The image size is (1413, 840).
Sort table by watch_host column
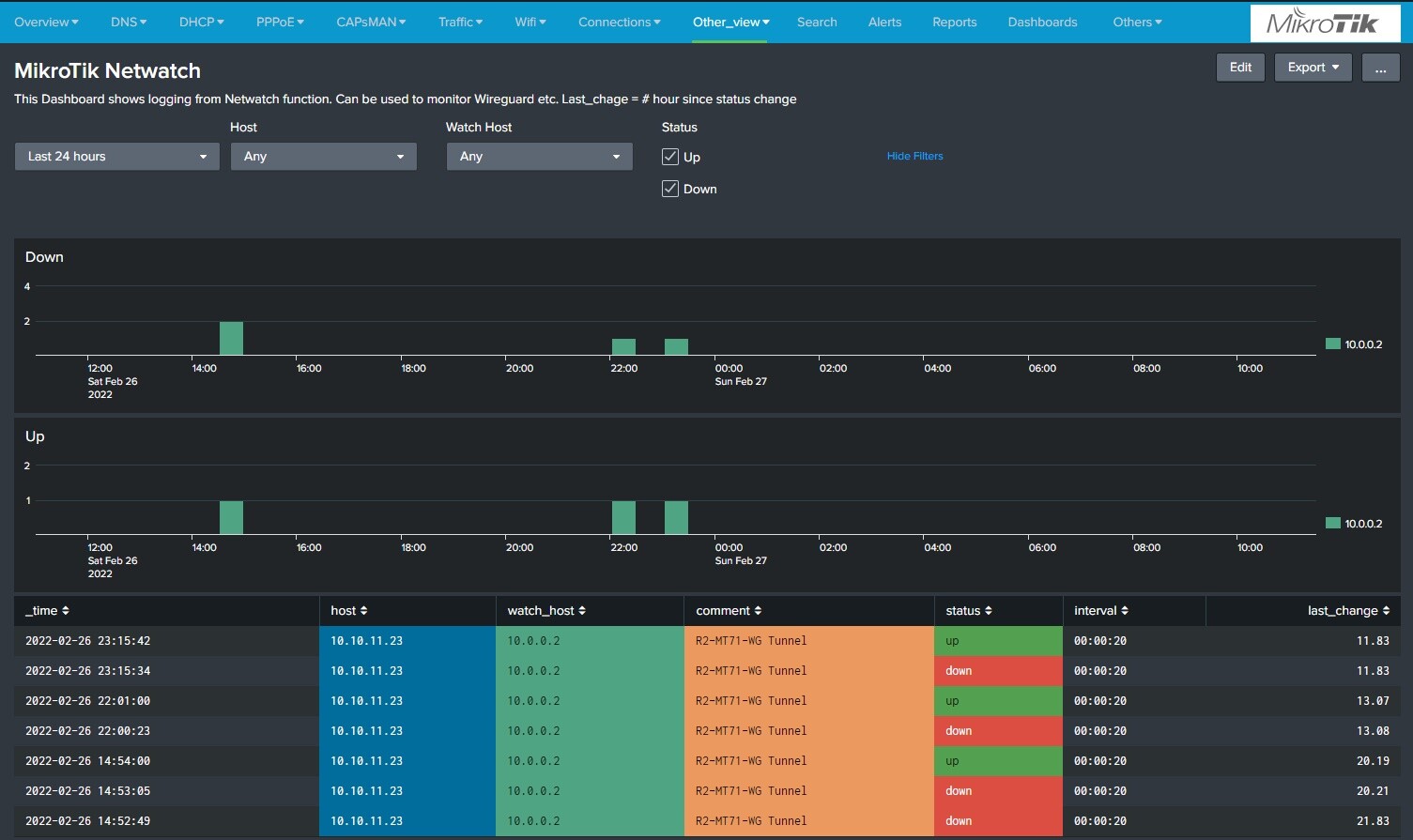[546, 611]
